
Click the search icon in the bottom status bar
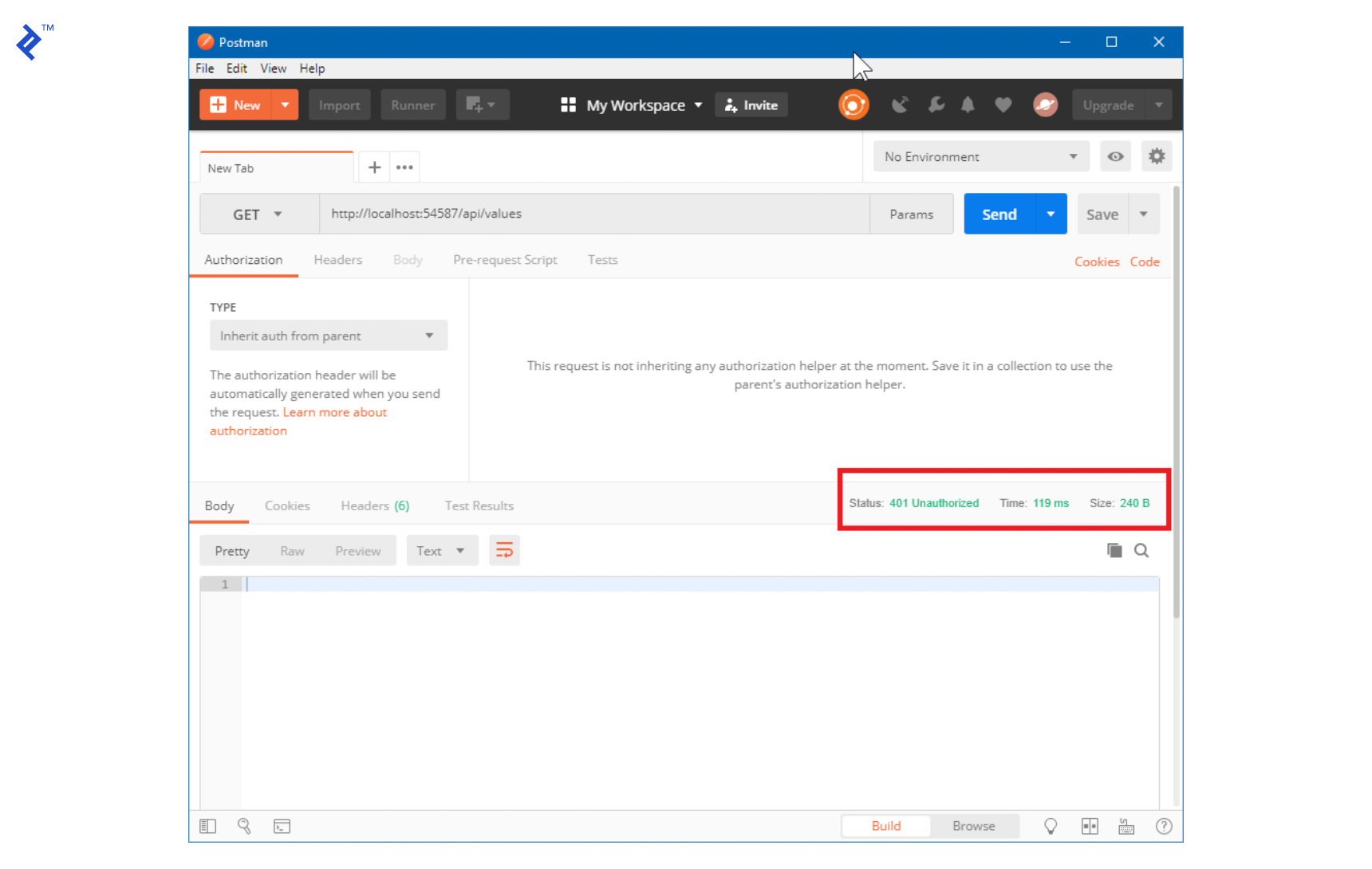(245, 826)
